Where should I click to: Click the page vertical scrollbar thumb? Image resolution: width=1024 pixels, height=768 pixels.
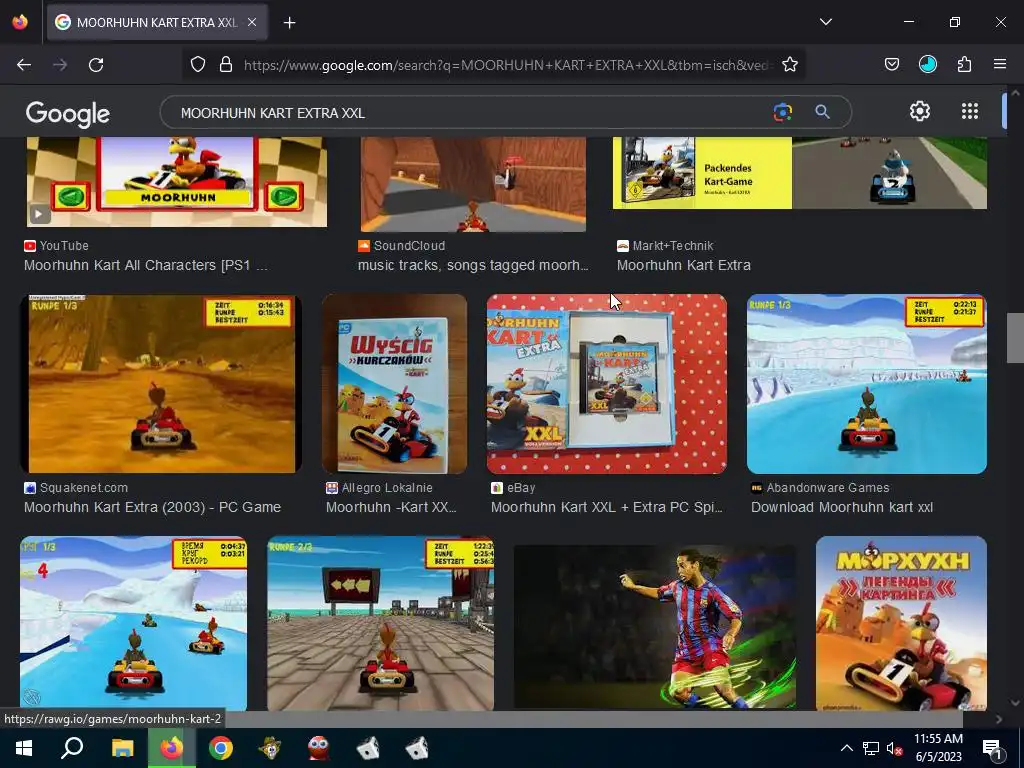(1014, 338)
